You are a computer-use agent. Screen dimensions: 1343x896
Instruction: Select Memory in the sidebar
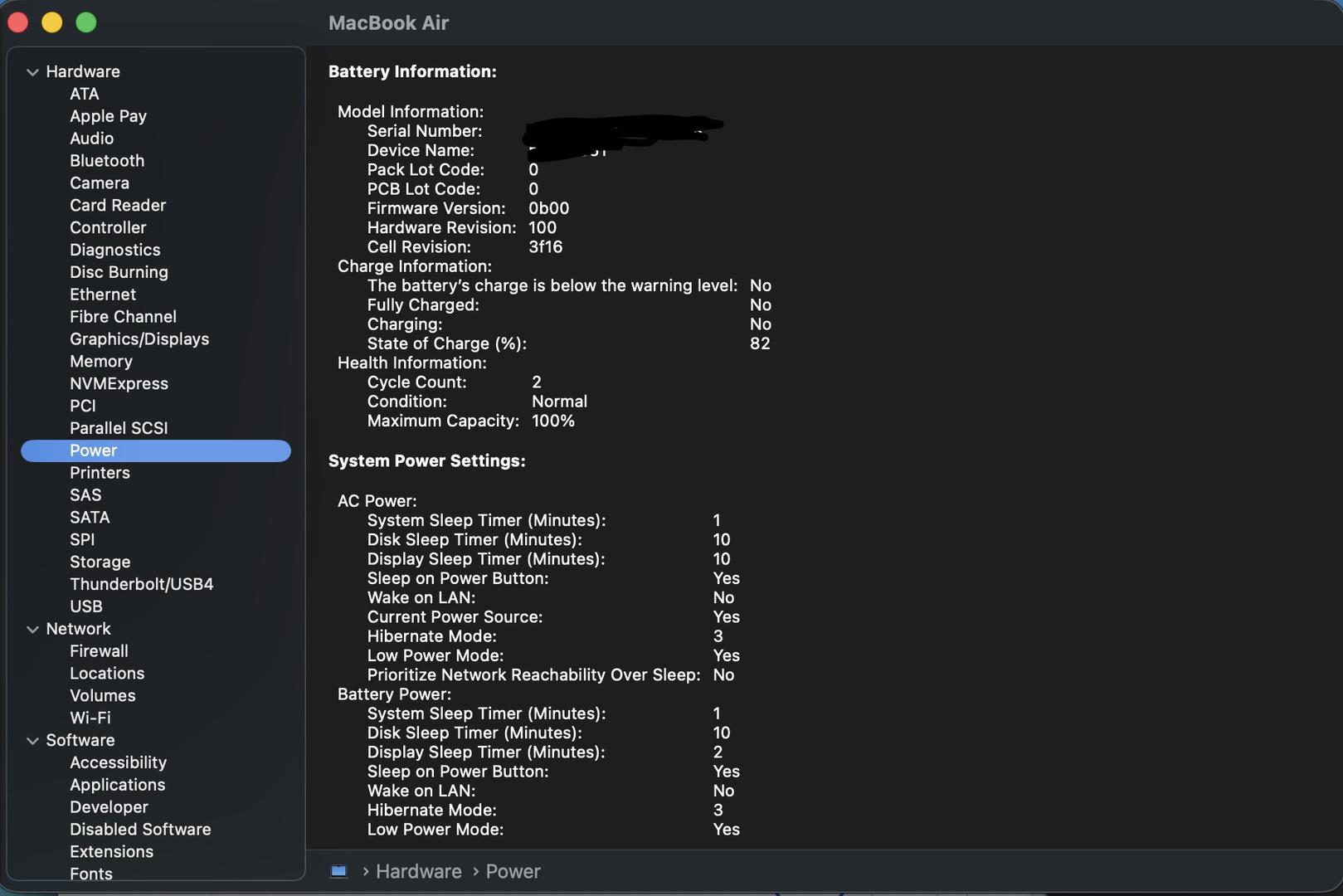coord(101,362)
